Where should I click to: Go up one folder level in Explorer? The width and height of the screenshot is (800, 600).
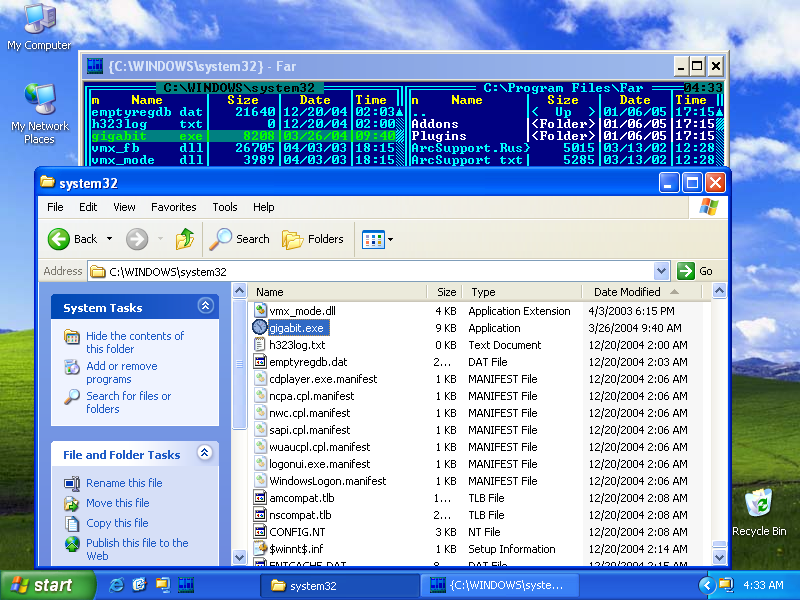[x=185, y=239]
